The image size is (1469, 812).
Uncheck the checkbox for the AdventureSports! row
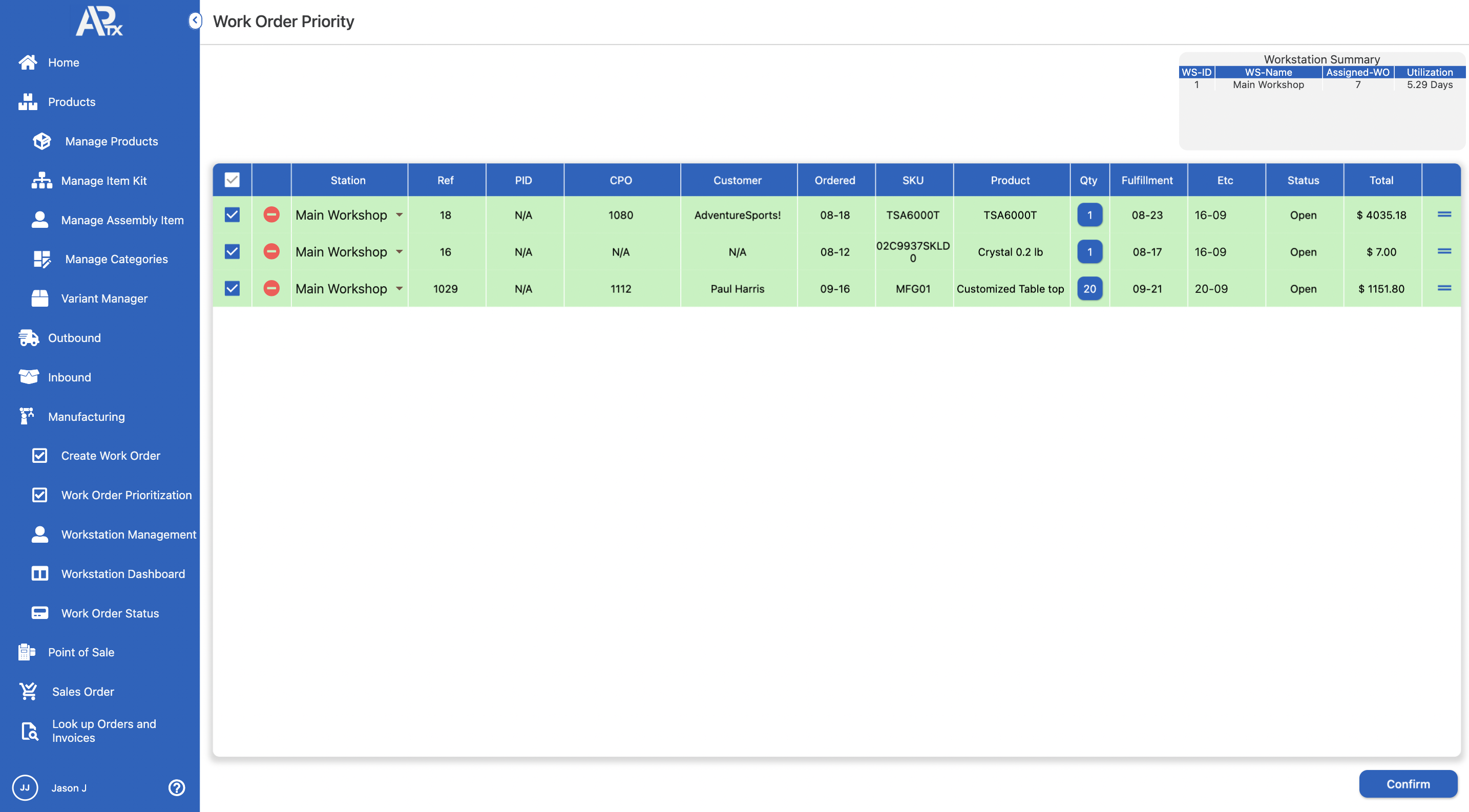(232, 215)
